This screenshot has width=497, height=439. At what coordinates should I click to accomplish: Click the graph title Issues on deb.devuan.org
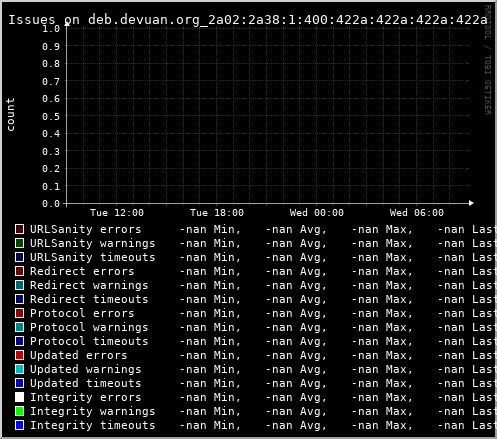click(x=248, y=20)
